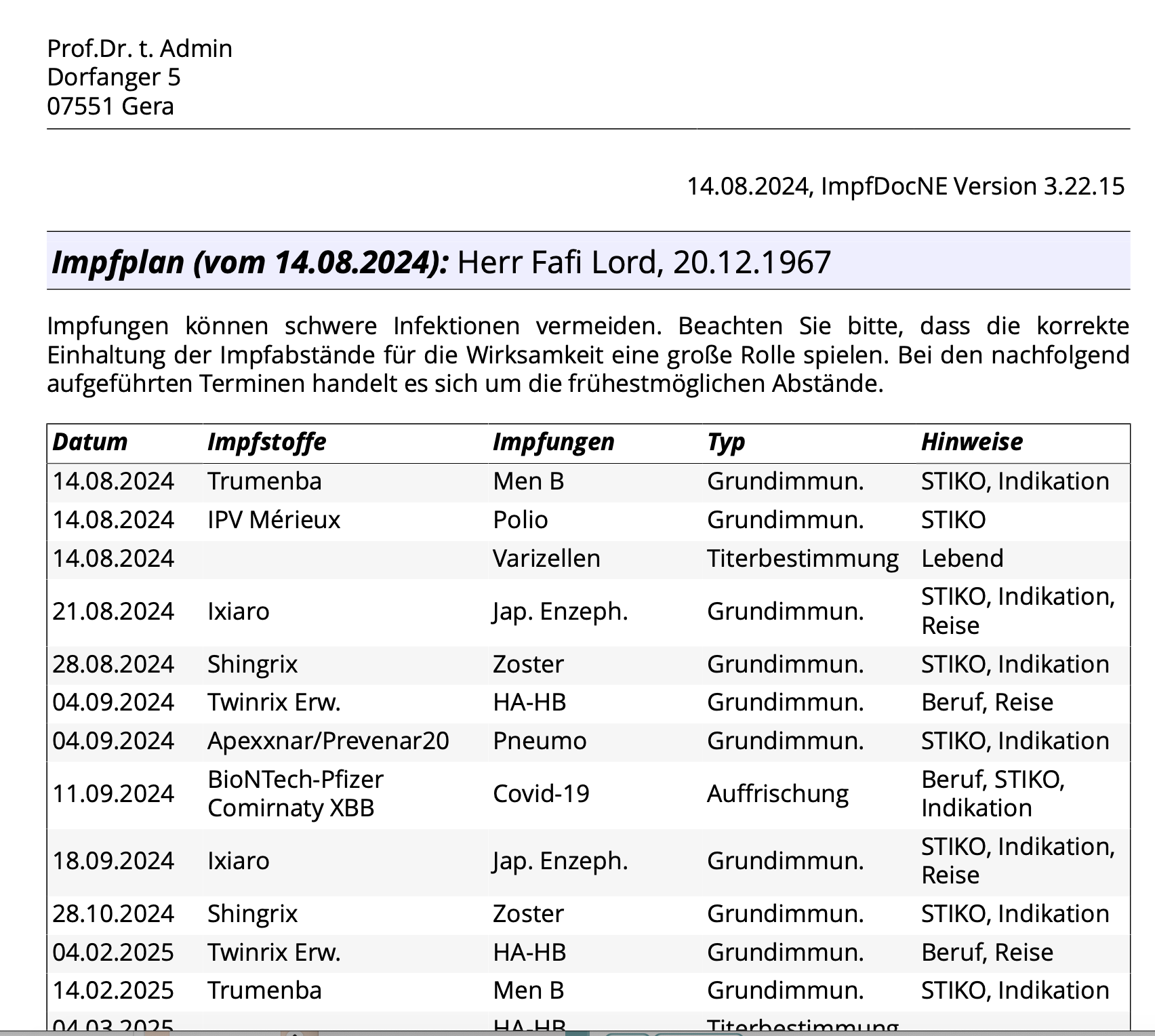Viewport: 1155px width, 1036px height.
Task: Select the 'Impfungen' column header
Action: (x=554, y=442)
